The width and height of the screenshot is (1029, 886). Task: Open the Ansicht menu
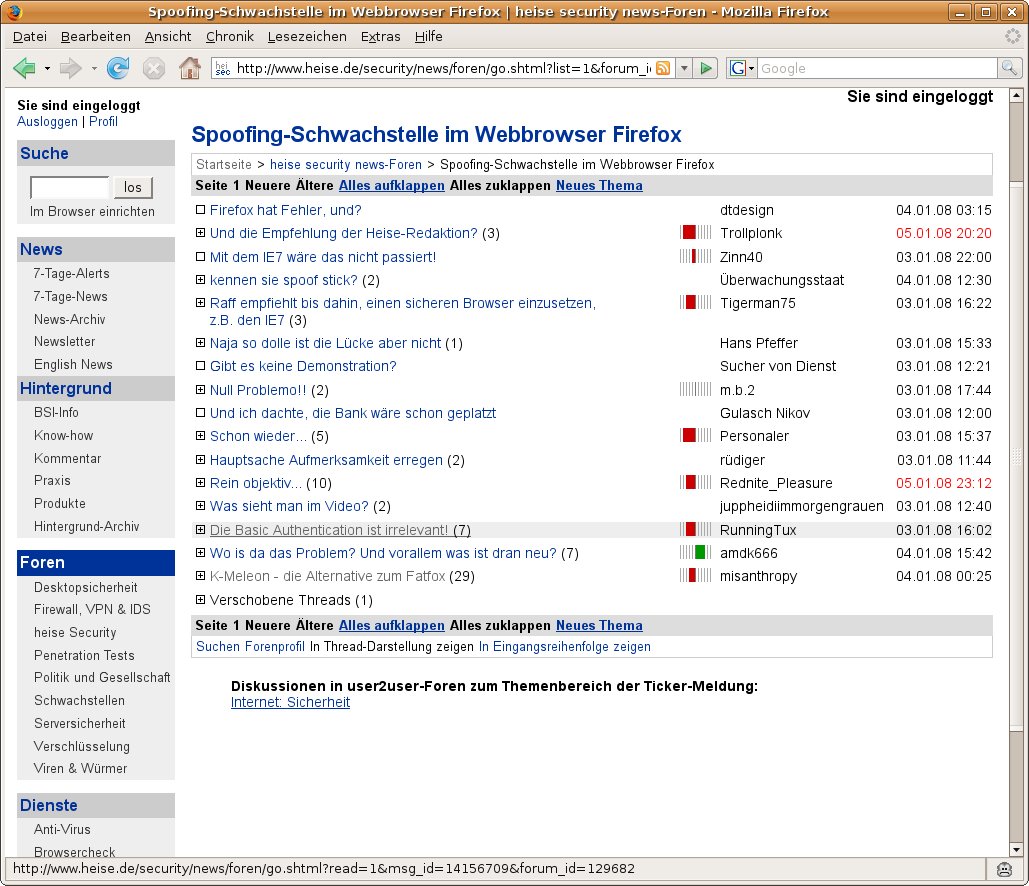(168, 37)
